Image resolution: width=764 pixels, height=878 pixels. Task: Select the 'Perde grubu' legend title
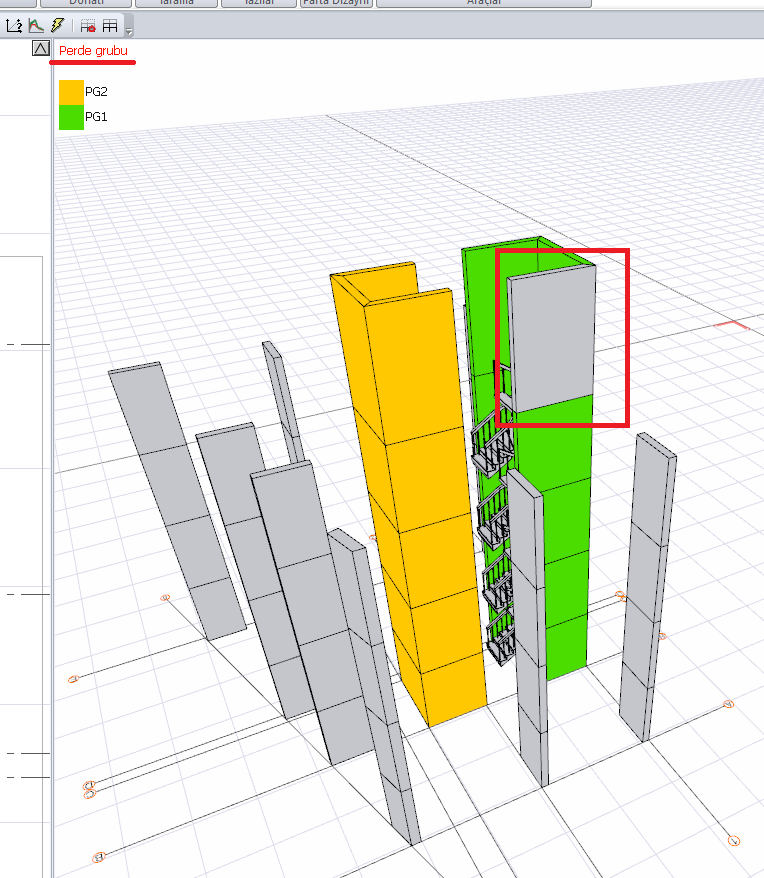pyautogui.click(x=94, y=50)
